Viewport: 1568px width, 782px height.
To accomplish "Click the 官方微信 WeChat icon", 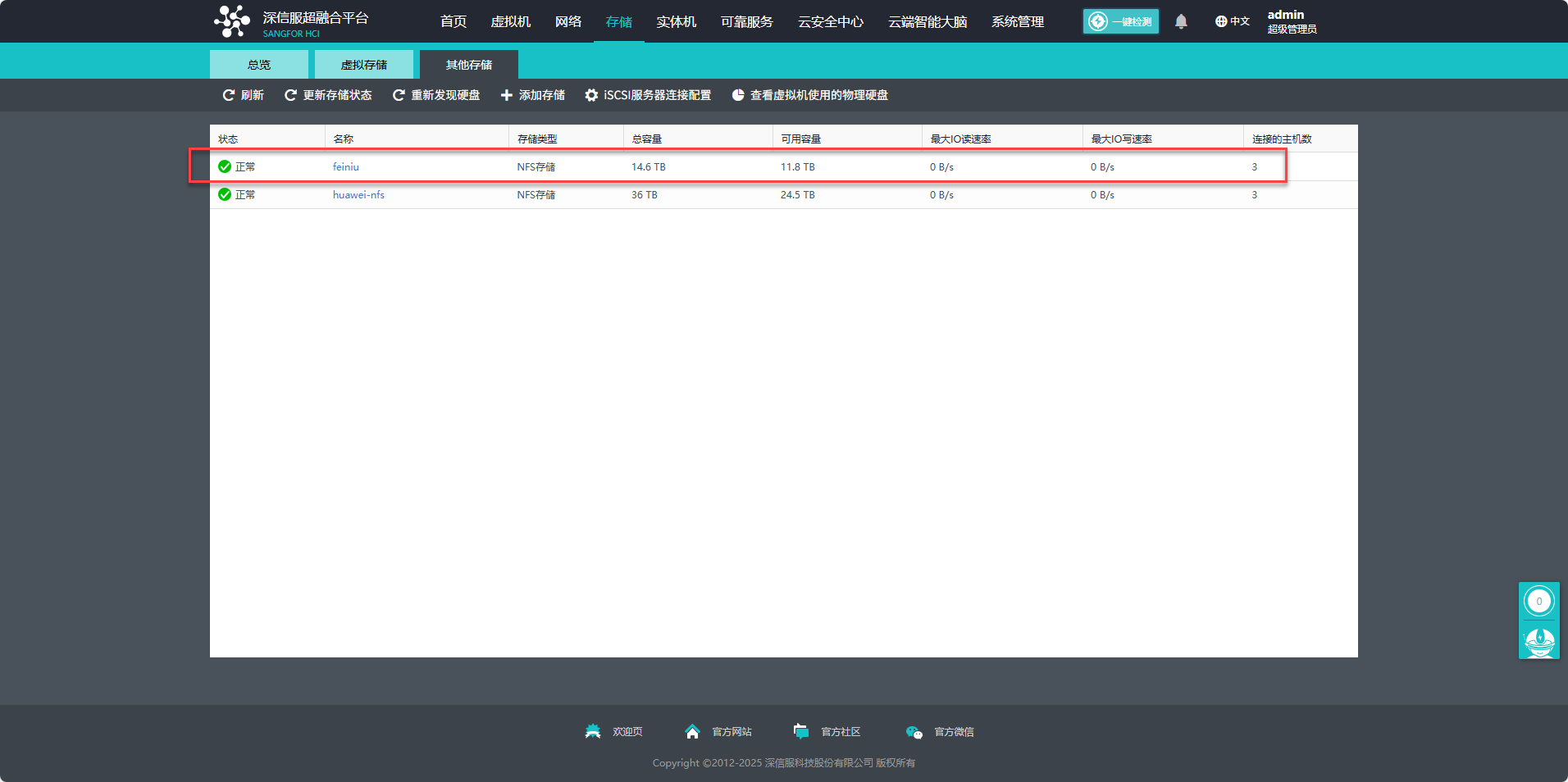I will (914, 732).
